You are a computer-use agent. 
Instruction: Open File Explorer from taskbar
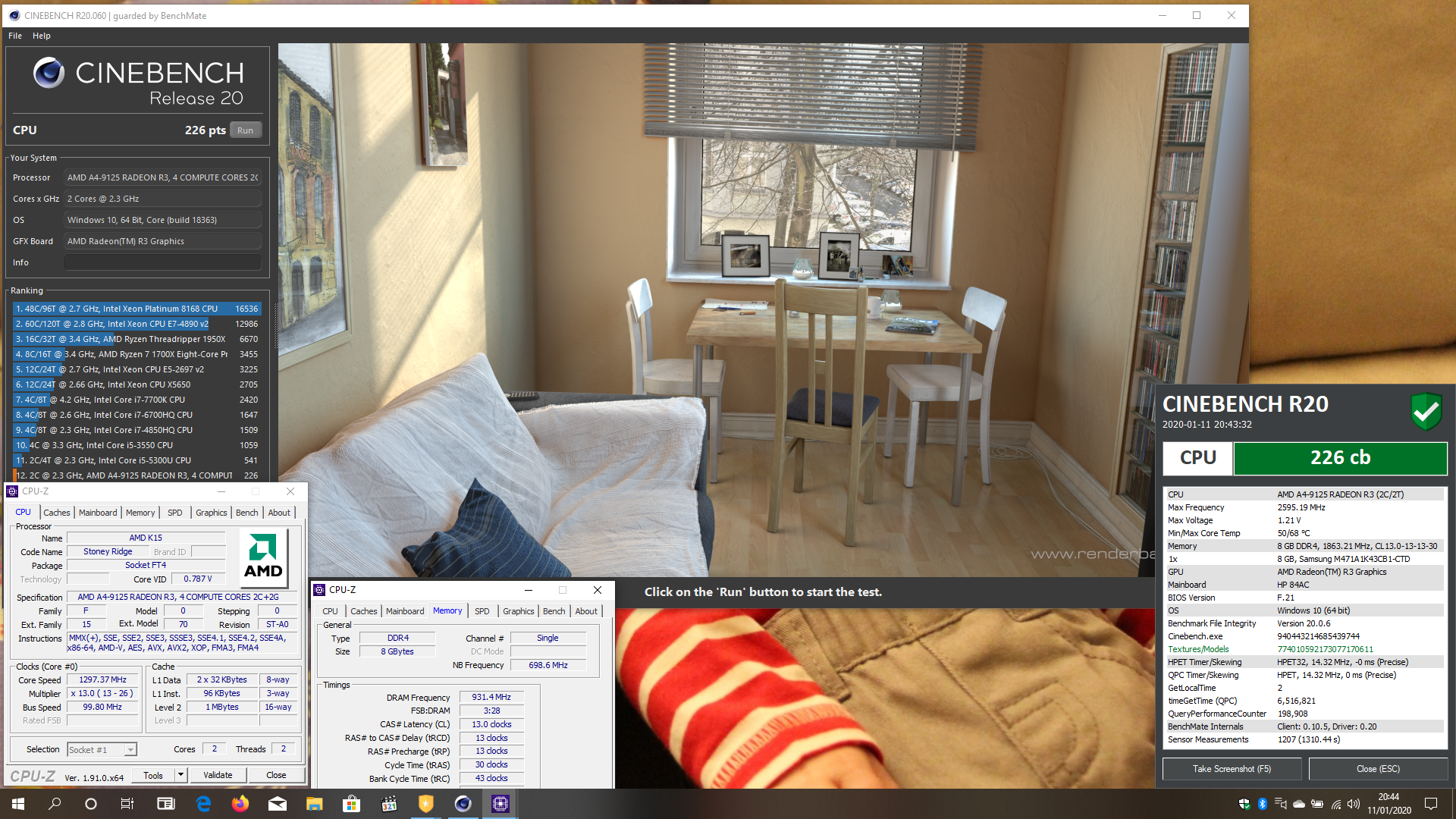tap(315, 804)
